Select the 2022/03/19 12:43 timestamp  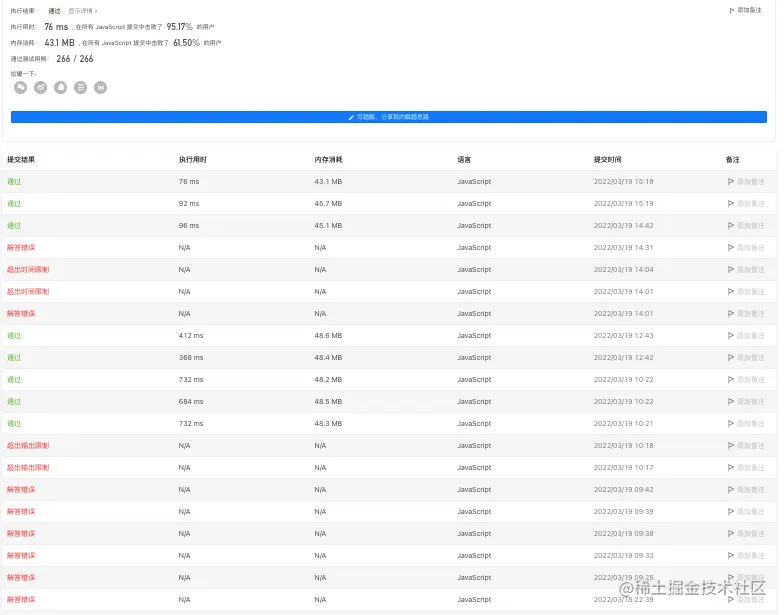pyautogui.click(x=624, y=336)
